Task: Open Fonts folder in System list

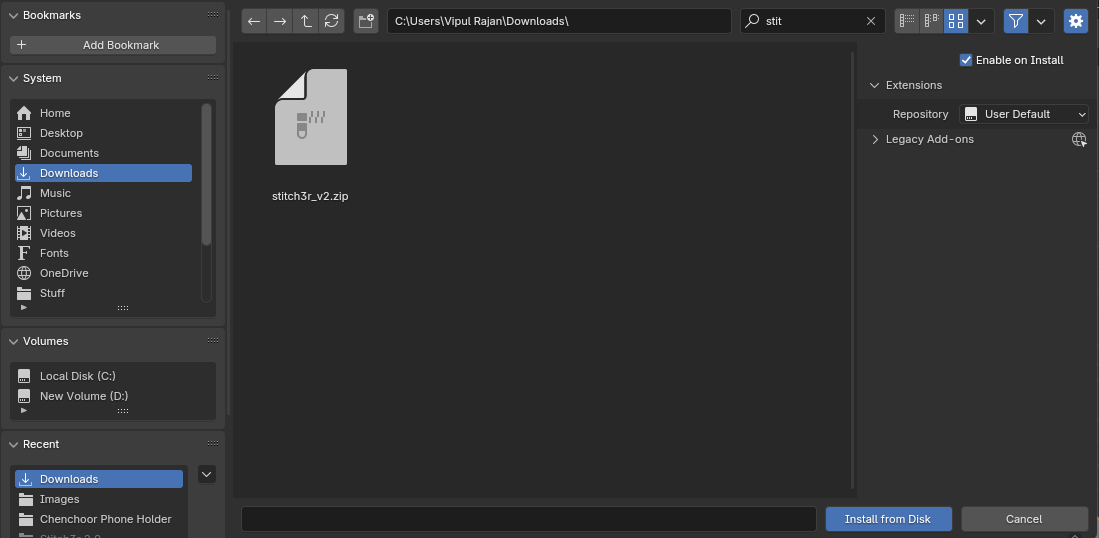Action: 103,253
